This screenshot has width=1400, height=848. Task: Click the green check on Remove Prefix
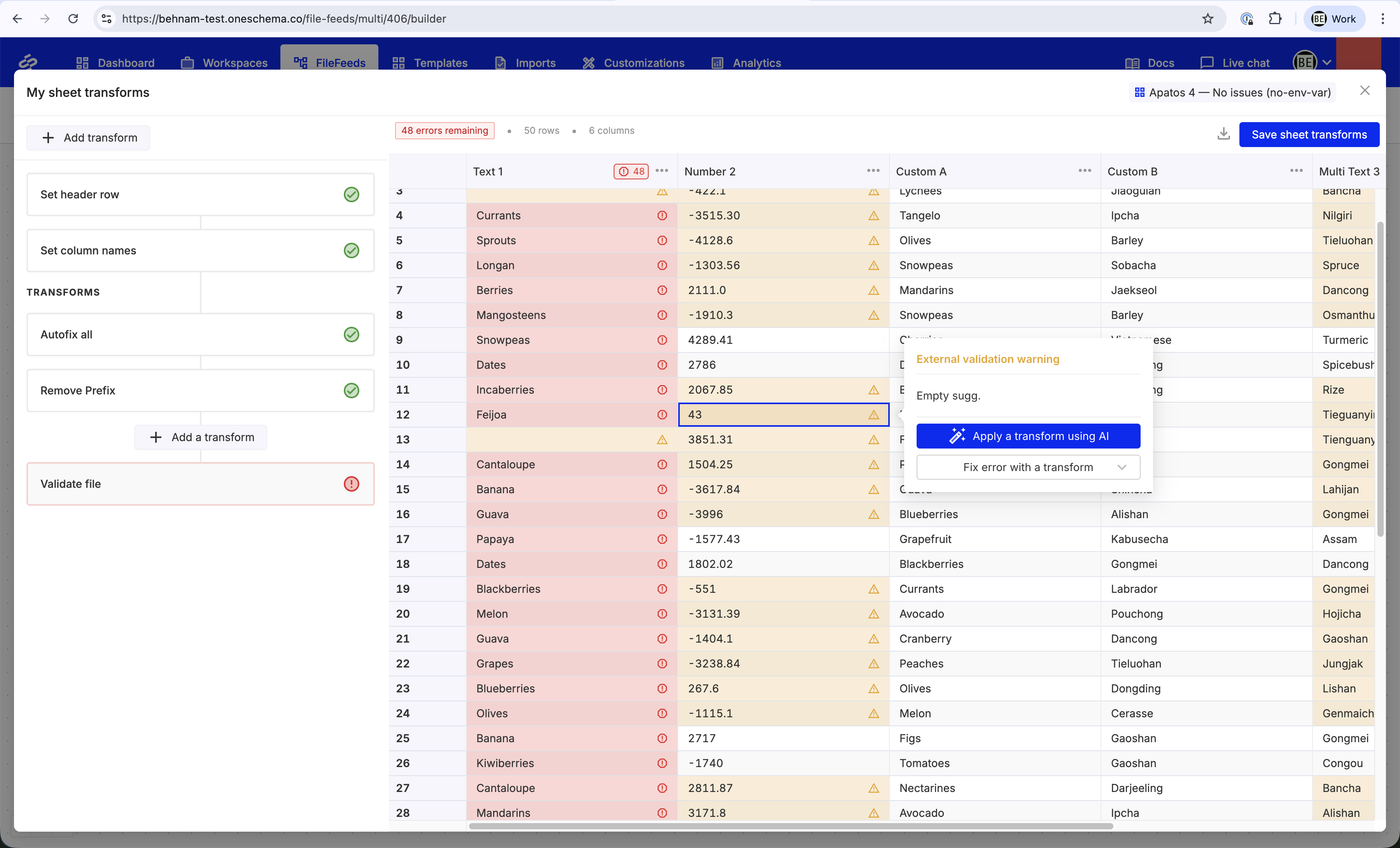(351, 391)
